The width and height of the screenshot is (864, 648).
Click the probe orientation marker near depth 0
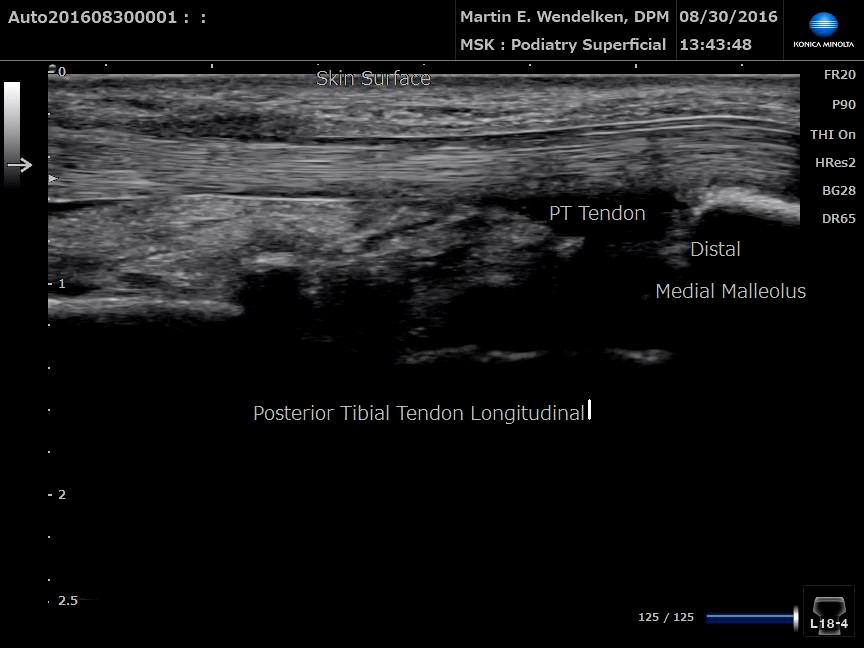point(53,68)
